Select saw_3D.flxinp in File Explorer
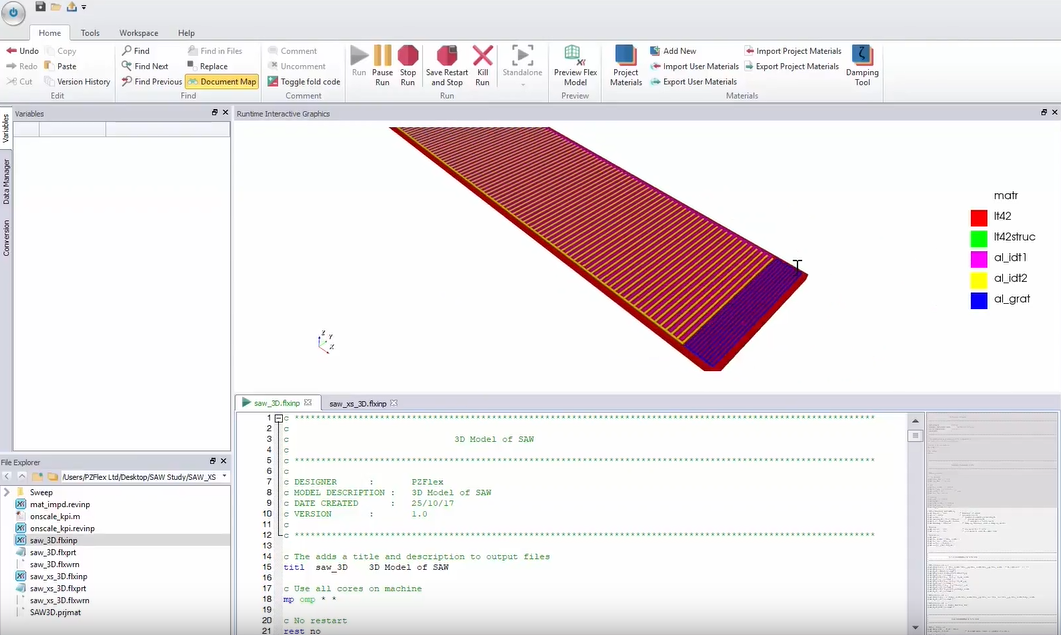Screen dimensions: 1061x635 [x=53, y=540]
